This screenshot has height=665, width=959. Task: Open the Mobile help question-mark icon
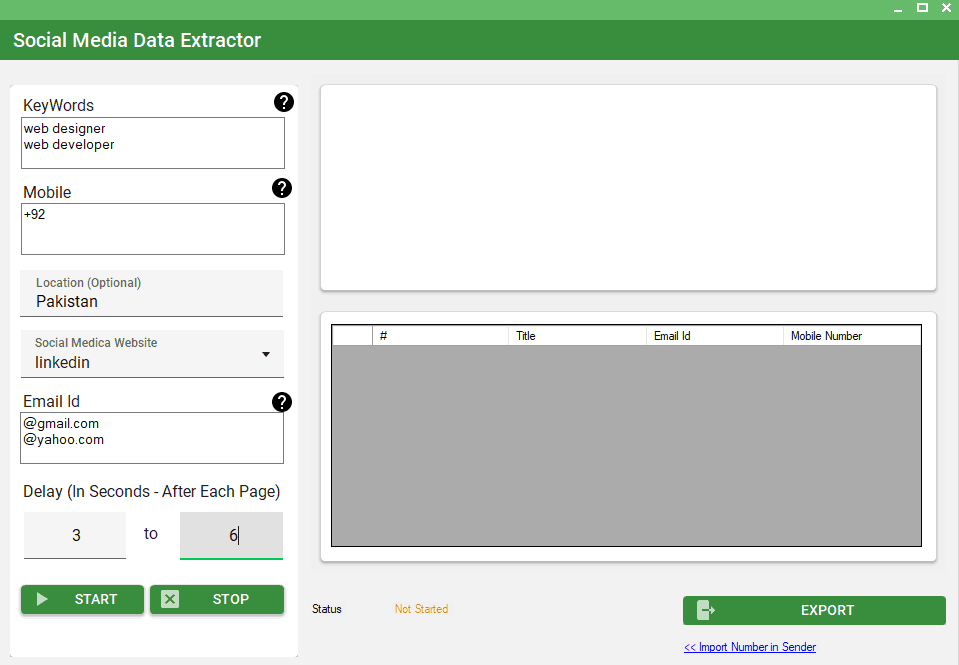(282, 188)
